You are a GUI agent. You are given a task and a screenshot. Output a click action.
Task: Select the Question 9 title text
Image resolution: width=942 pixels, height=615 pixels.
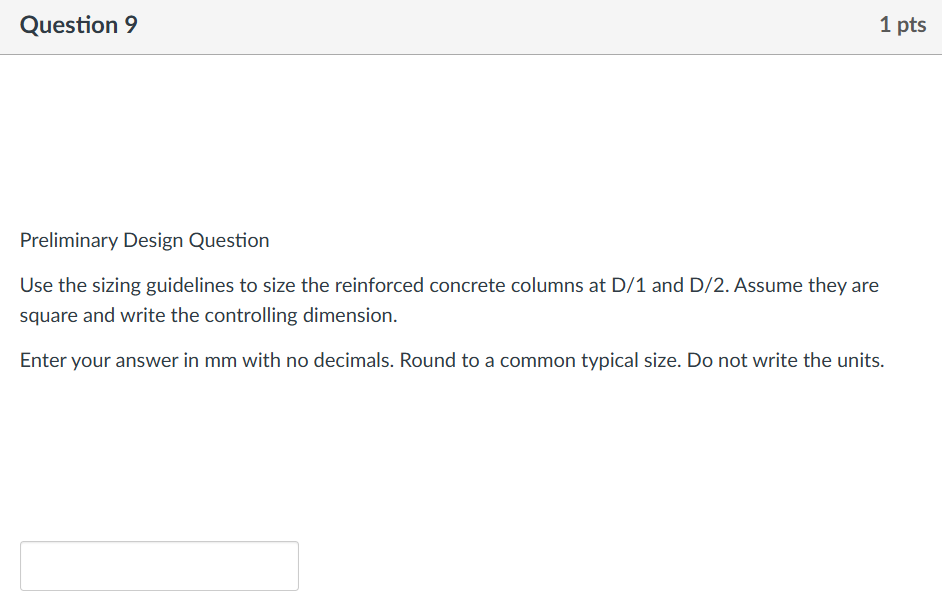coord(79,24)
